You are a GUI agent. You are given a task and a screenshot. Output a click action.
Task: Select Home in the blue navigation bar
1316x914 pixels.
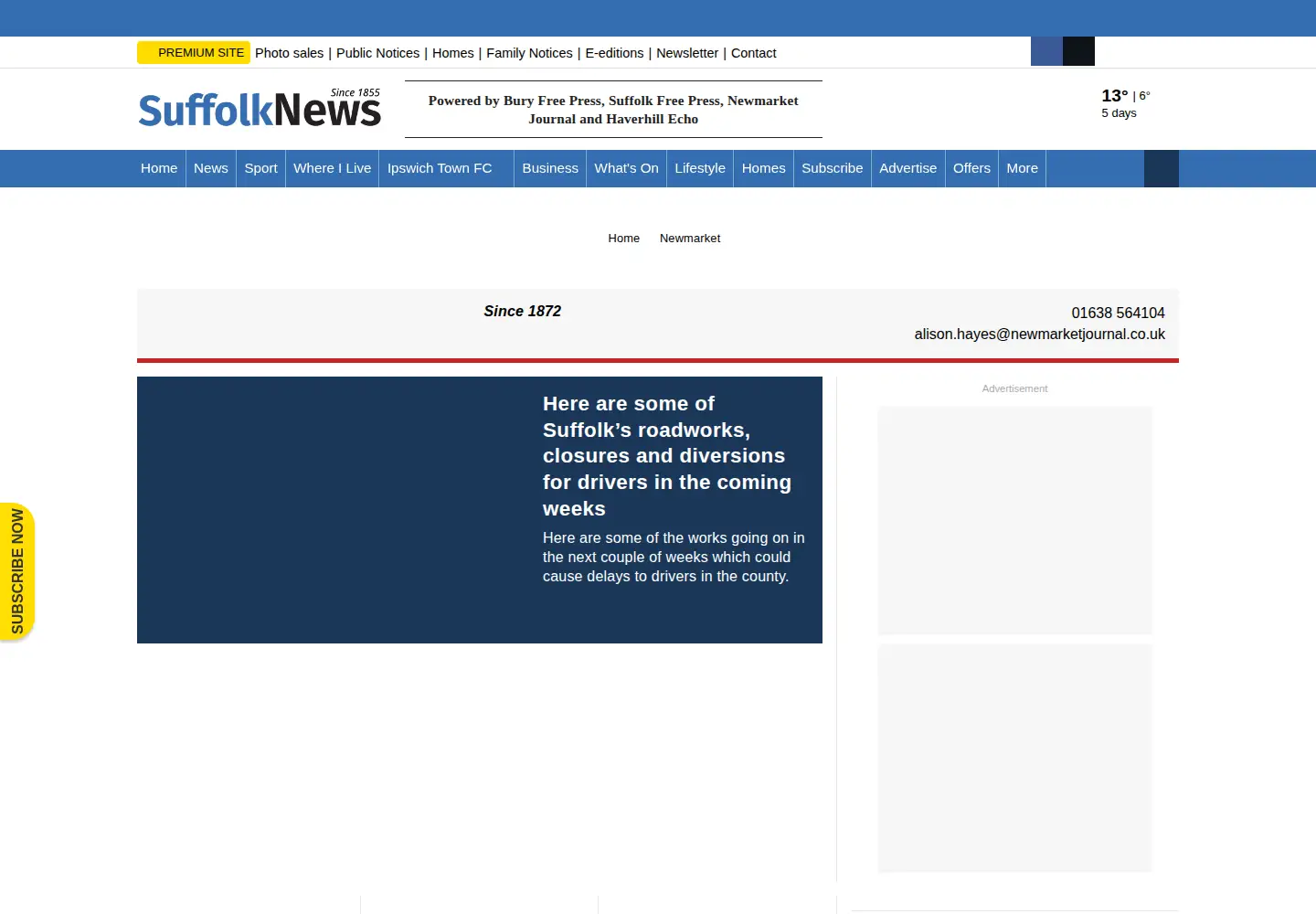(159, 168)
